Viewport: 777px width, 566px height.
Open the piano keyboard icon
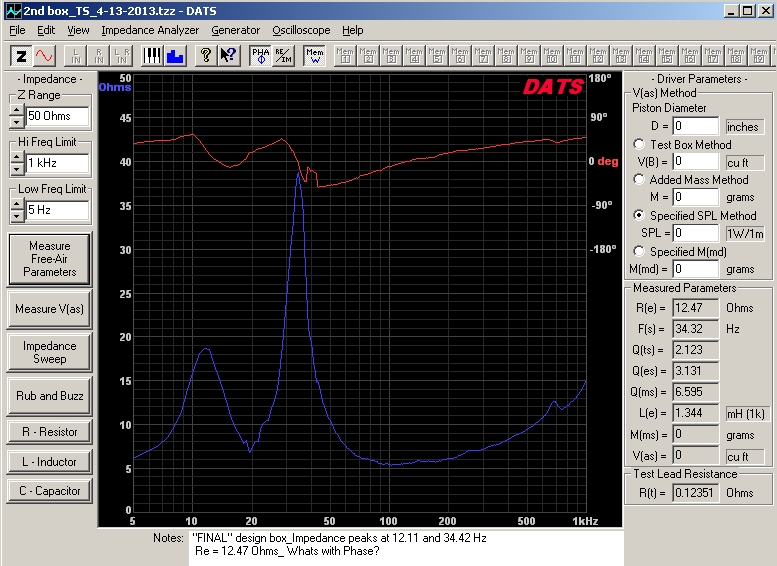click(x=152, y=56)
